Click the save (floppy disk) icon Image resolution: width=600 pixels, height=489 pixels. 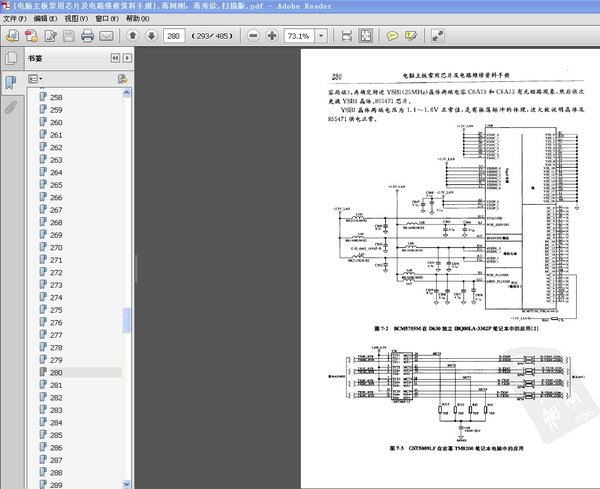click(68, 36)
